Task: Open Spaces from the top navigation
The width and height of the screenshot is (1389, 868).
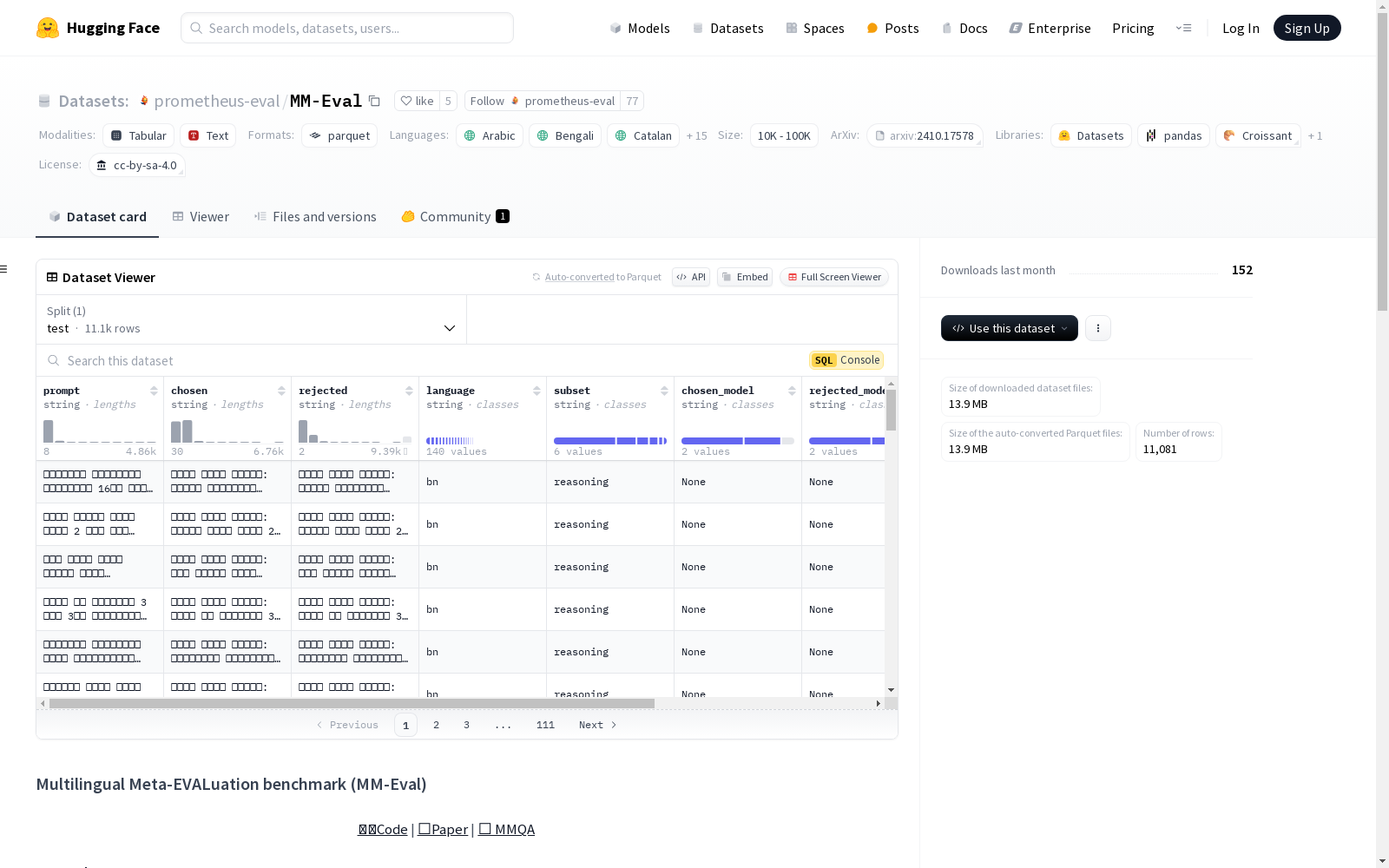Action: tap(814, 28)
